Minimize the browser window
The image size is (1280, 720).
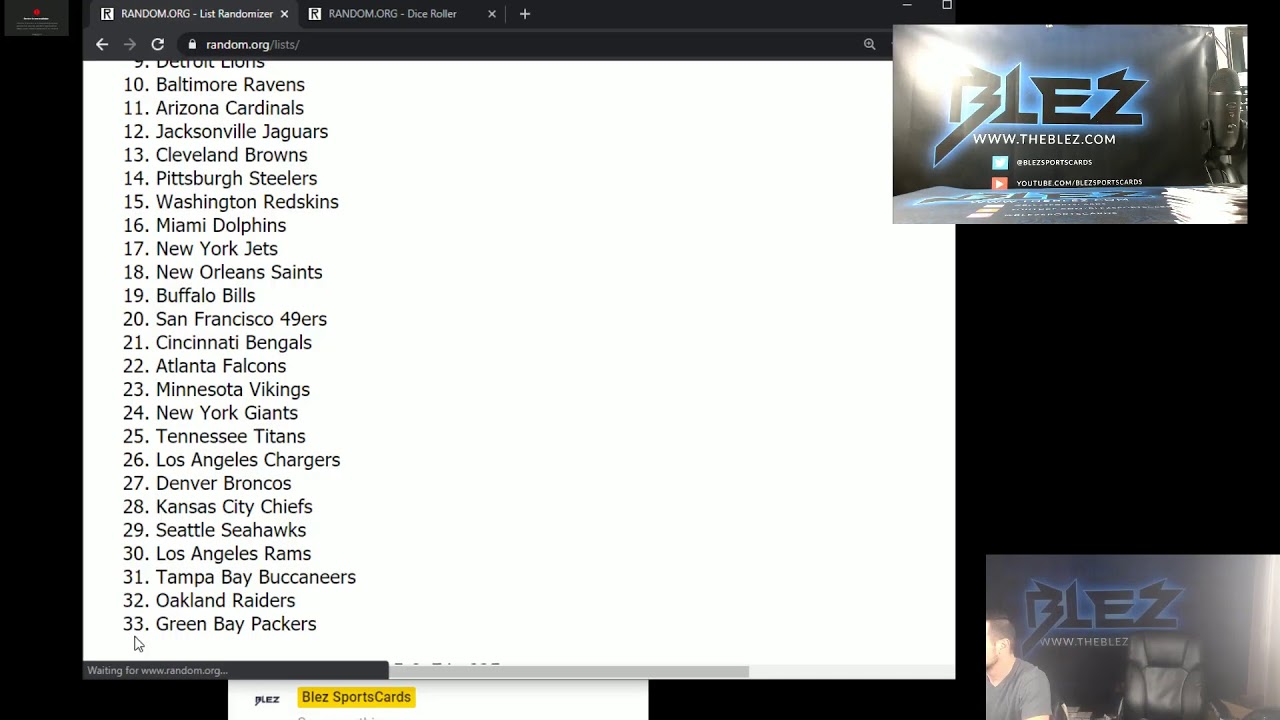point(907,6)
